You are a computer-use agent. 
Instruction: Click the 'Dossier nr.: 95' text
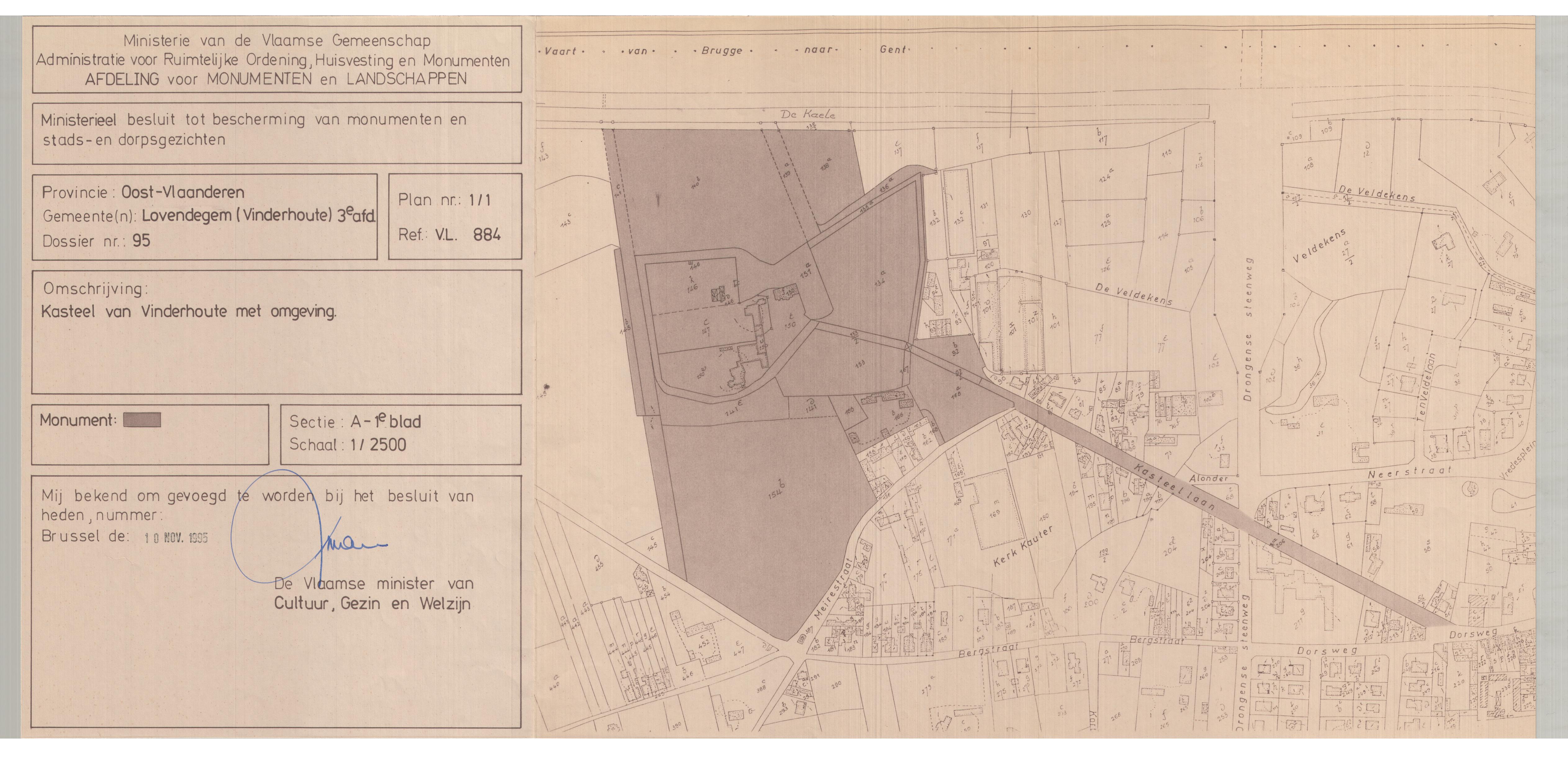click(x=96, y=240)
